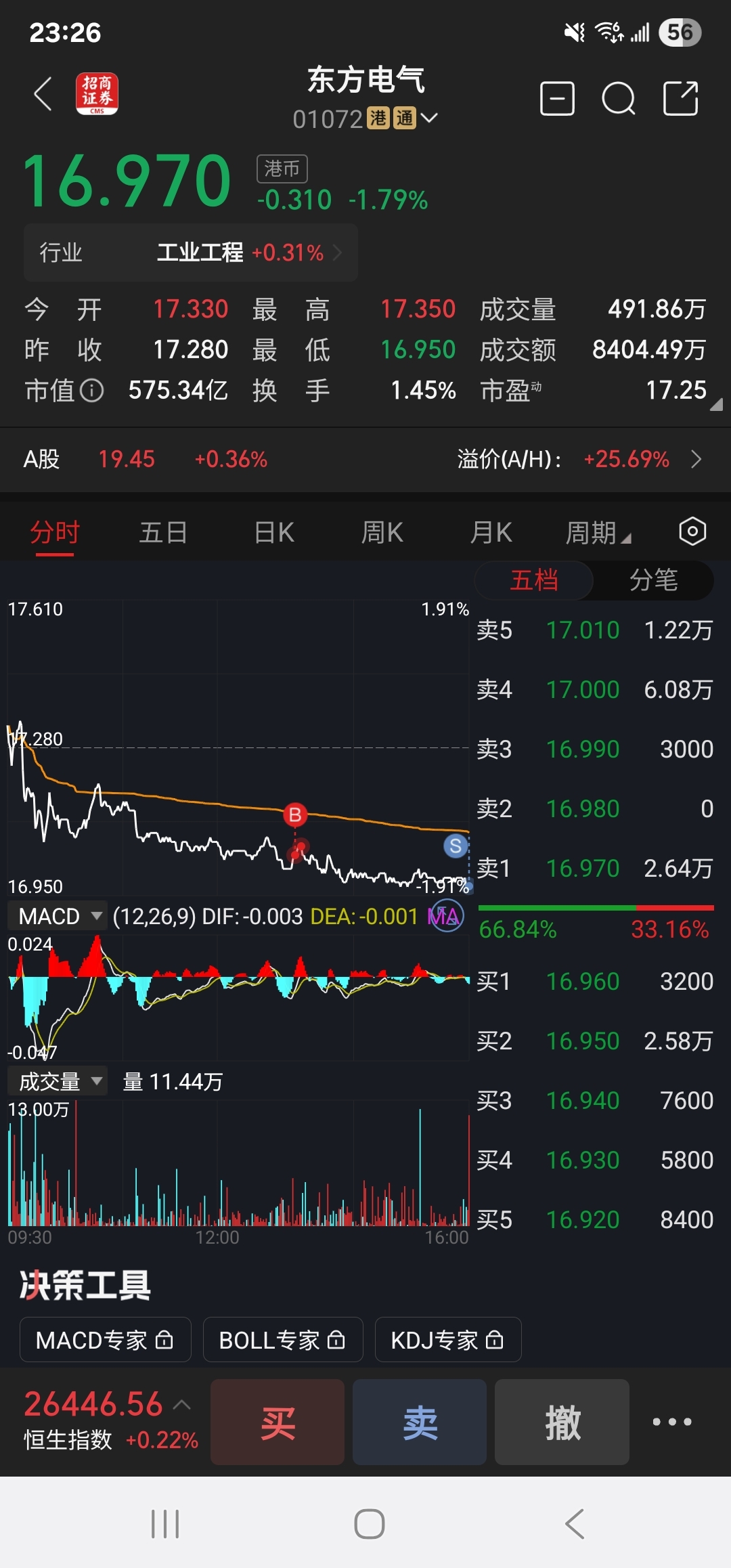
Task: Open the 周期 period dropdown
Action: click(x=598, y=533)
